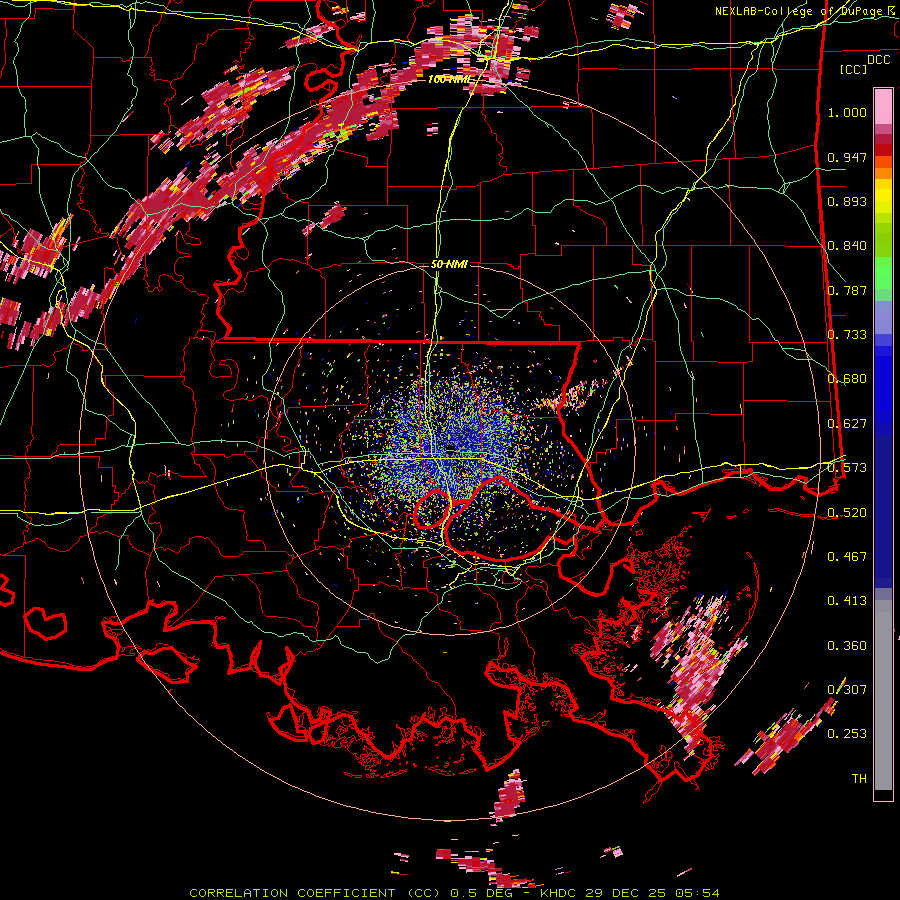Click the 0.413 color scale value
The width and height of the screenshot is (900, 900).
[847, 601]
